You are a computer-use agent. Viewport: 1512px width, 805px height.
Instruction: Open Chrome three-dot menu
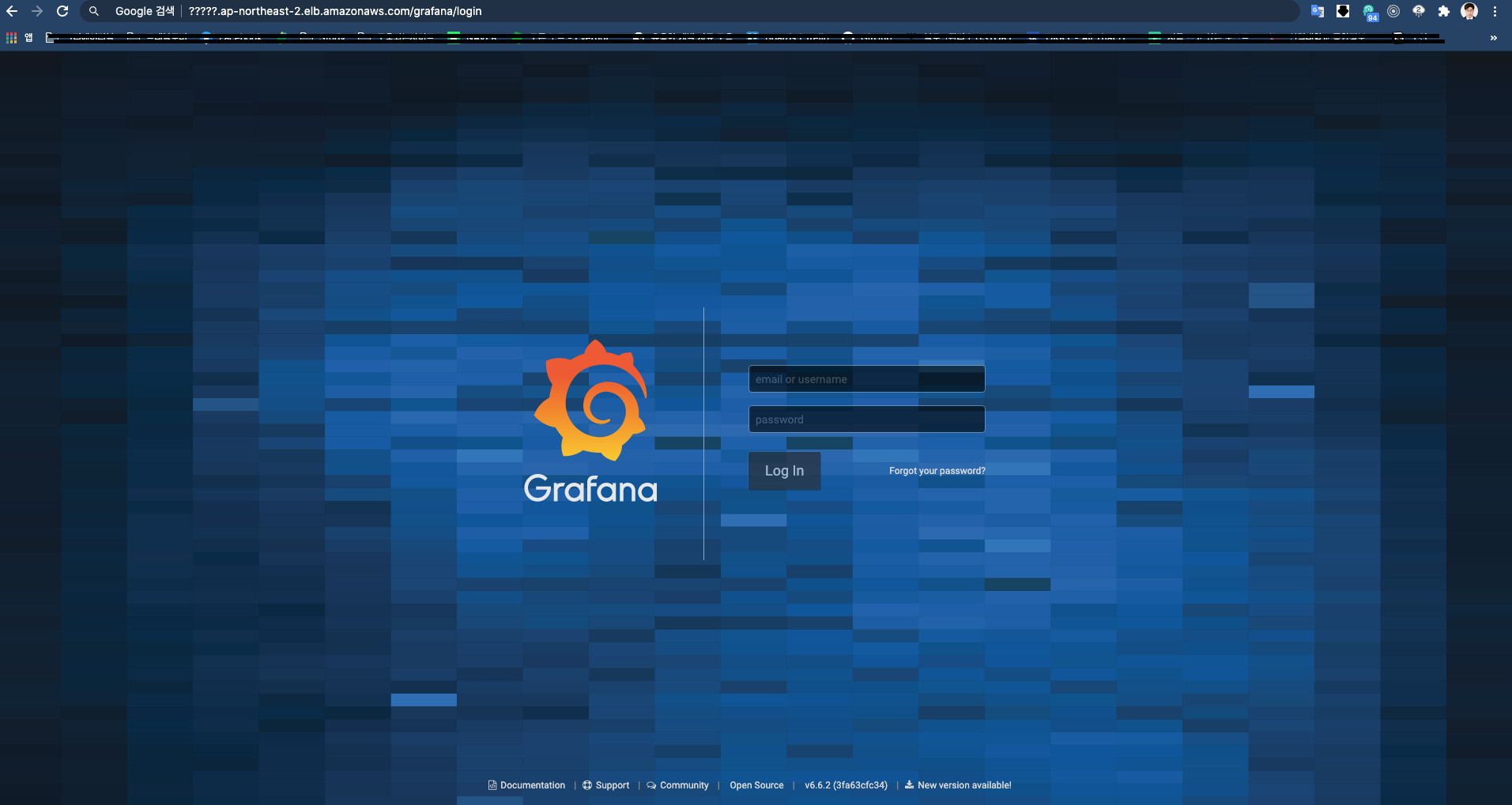pos(1495,11)
